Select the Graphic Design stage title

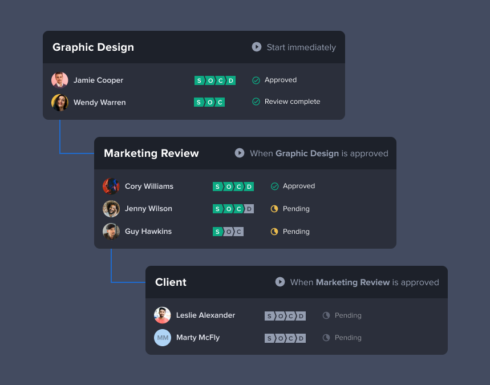(x=93, y=47)
